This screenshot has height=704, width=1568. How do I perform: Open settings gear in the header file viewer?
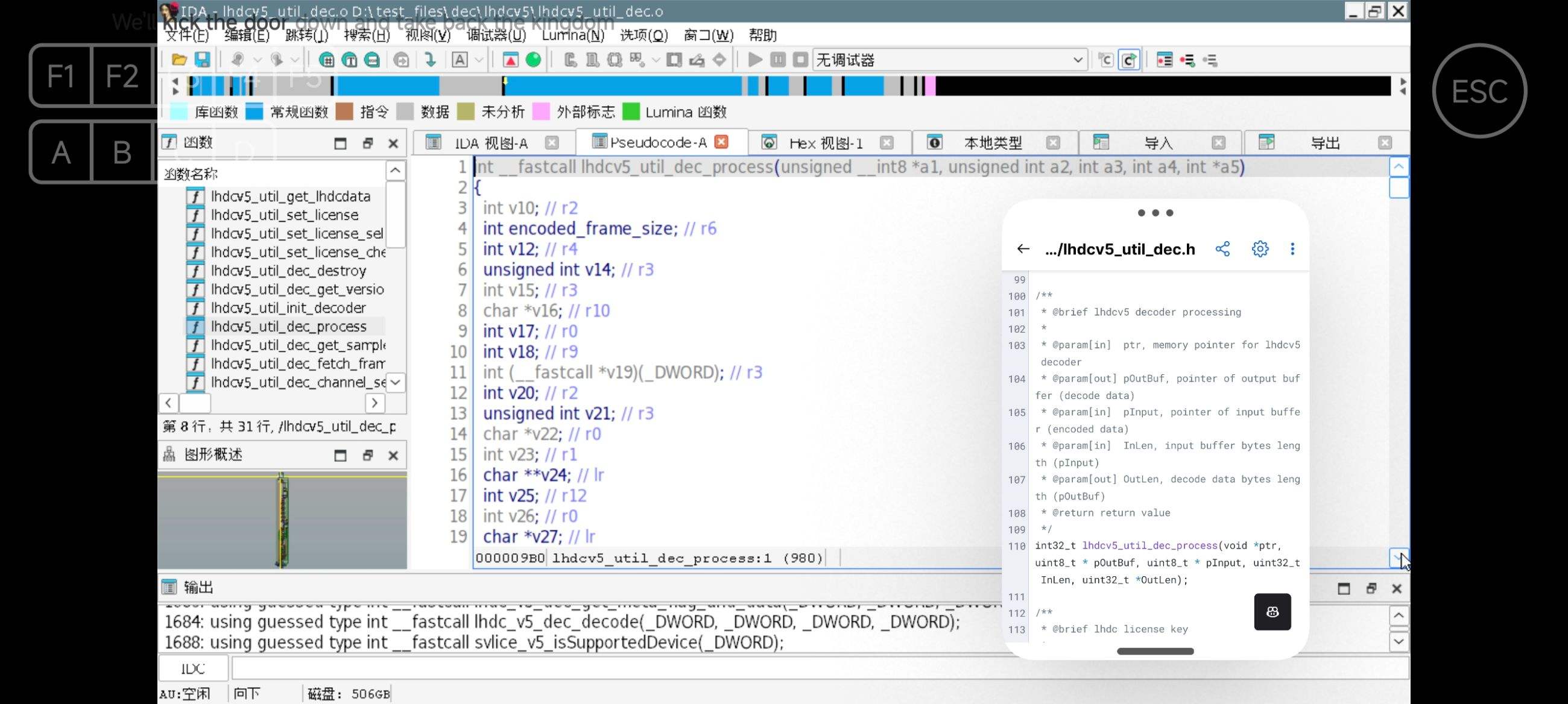[1260, 249]
